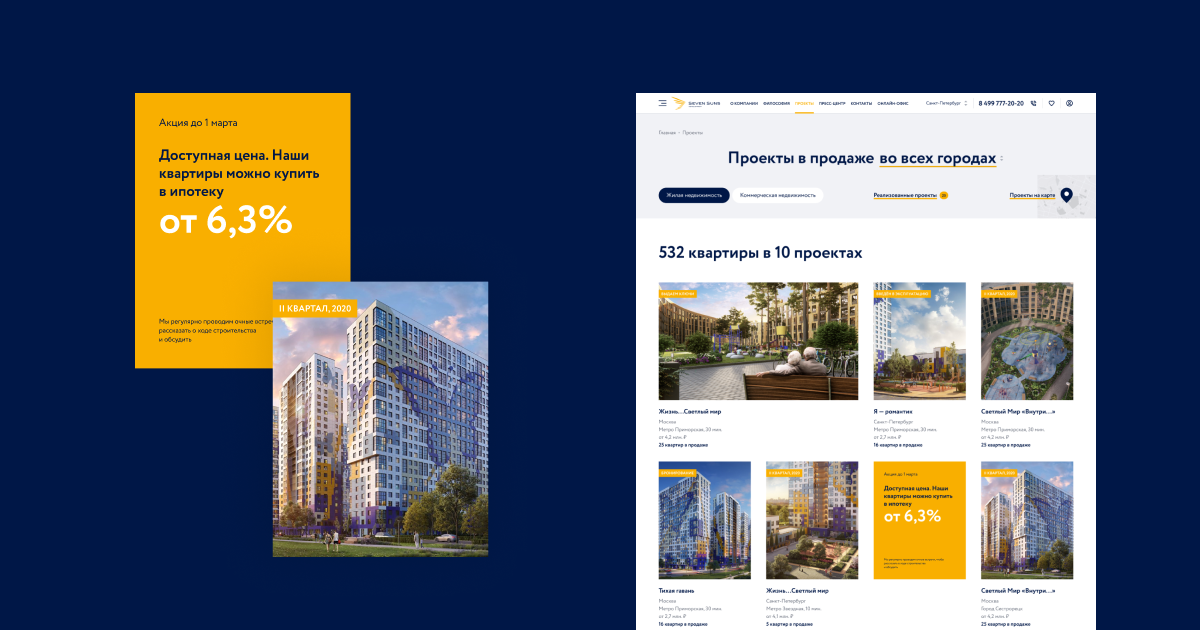Click the map pin icon
Screen dimensions: 1200x630
1066,195
